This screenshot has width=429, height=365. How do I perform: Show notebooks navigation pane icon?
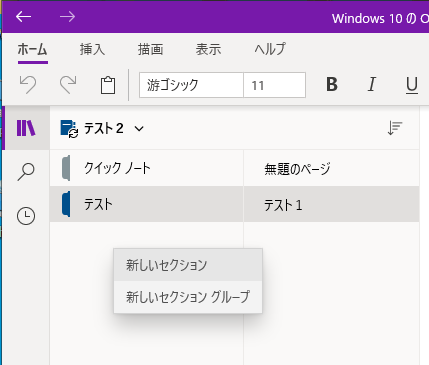pyautogui.click(x=26, y=128)
